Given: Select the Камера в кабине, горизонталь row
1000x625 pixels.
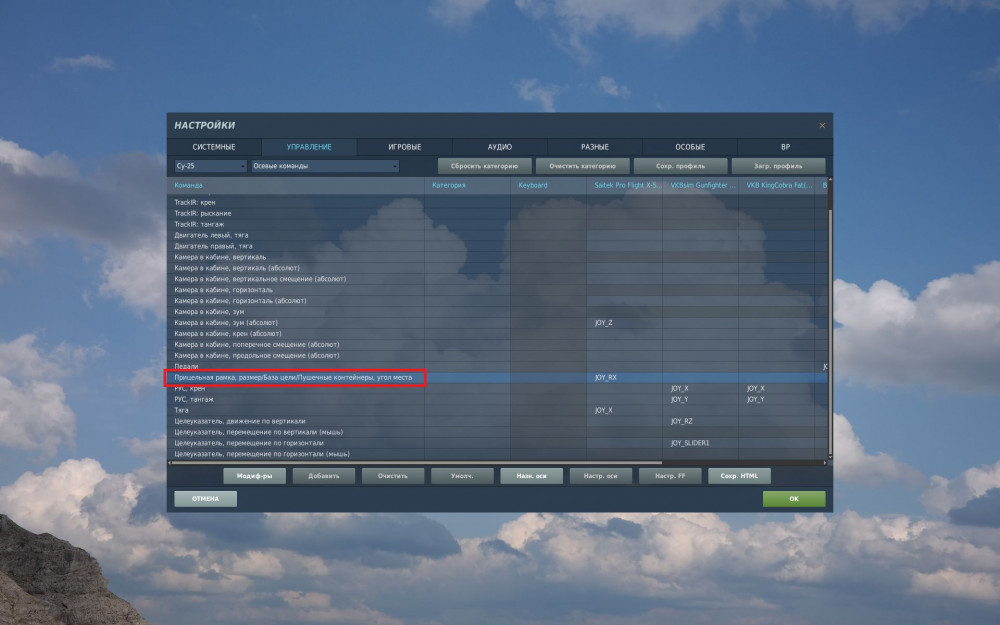Looking at the screenshot, I should coord(497,290).
